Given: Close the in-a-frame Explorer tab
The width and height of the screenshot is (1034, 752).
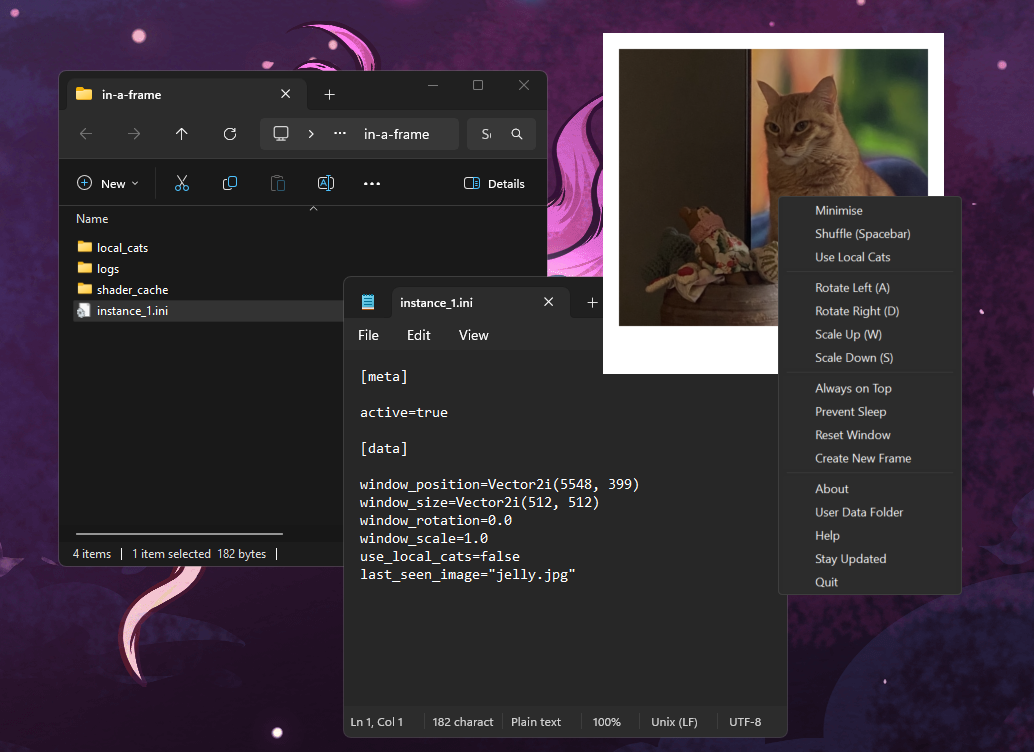Looking at the screenshot, I should 286,94.
